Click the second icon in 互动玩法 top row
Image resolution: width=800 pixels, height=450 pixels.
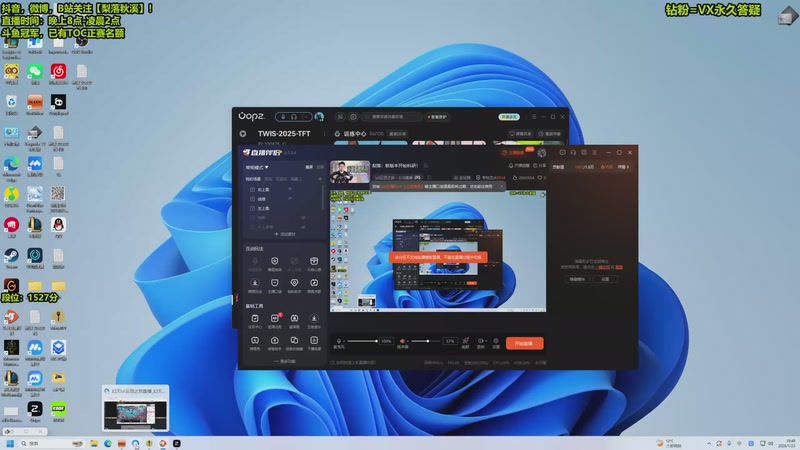coord(274,261)
